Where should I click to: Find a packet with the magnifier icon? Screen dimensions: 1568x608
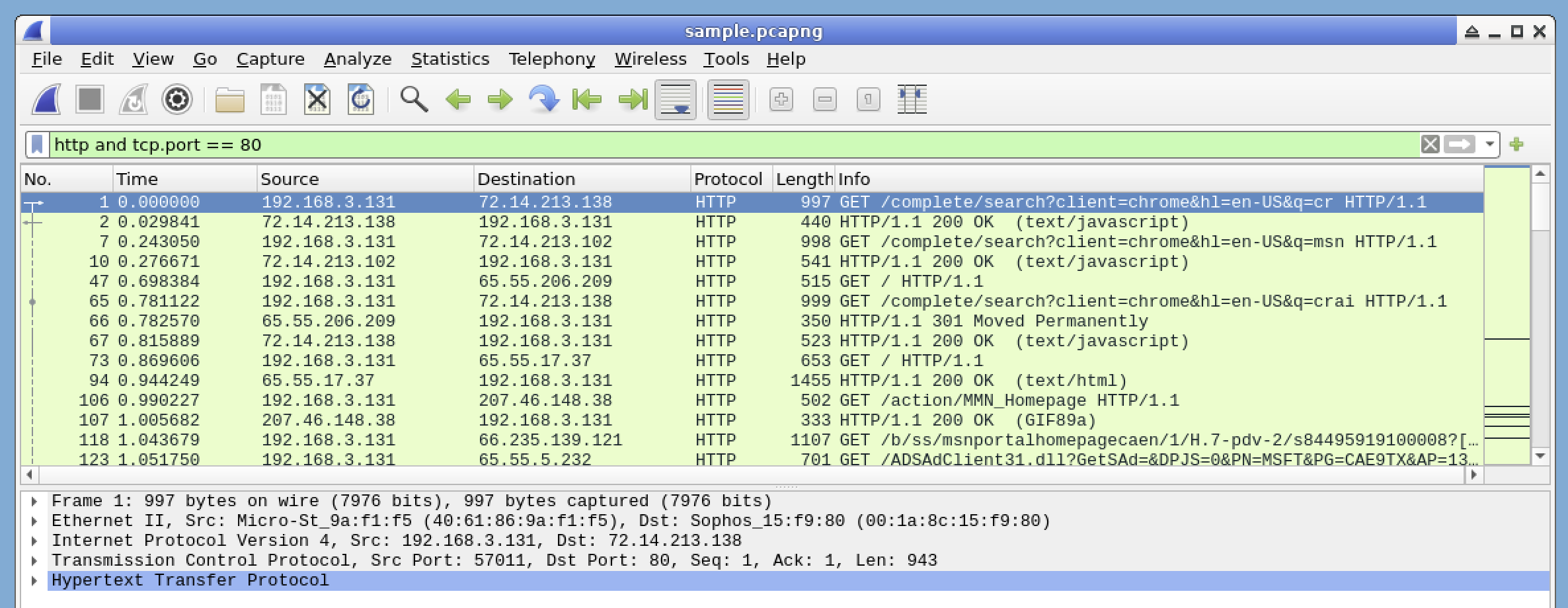(414, 100)
